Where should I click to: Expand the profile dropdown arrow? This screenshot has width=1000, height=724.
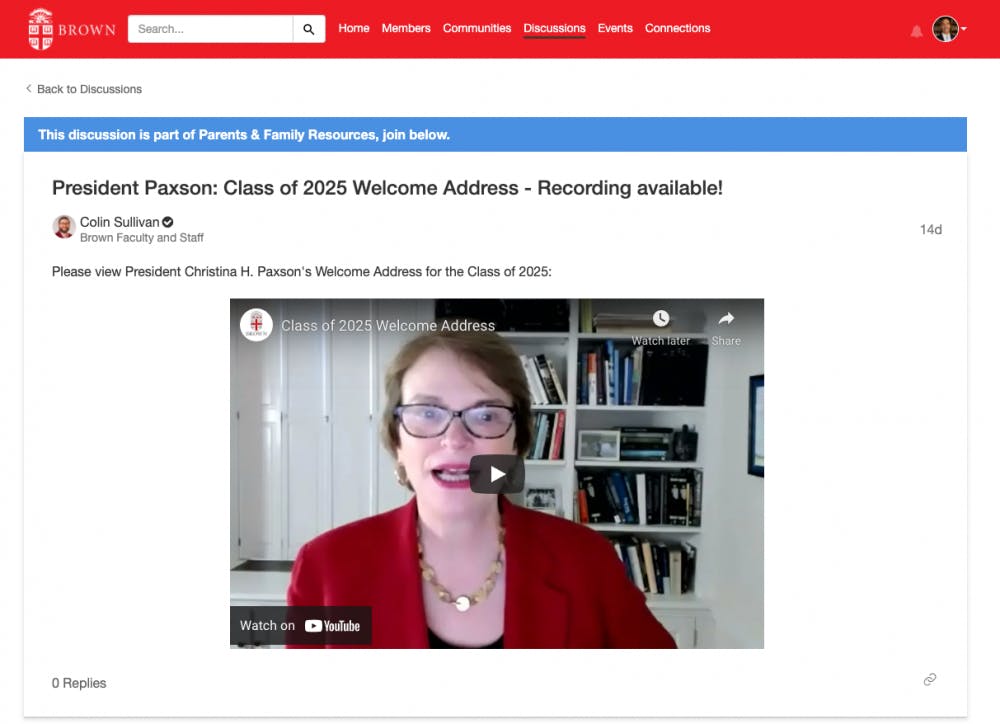click(x=964, y=29)
